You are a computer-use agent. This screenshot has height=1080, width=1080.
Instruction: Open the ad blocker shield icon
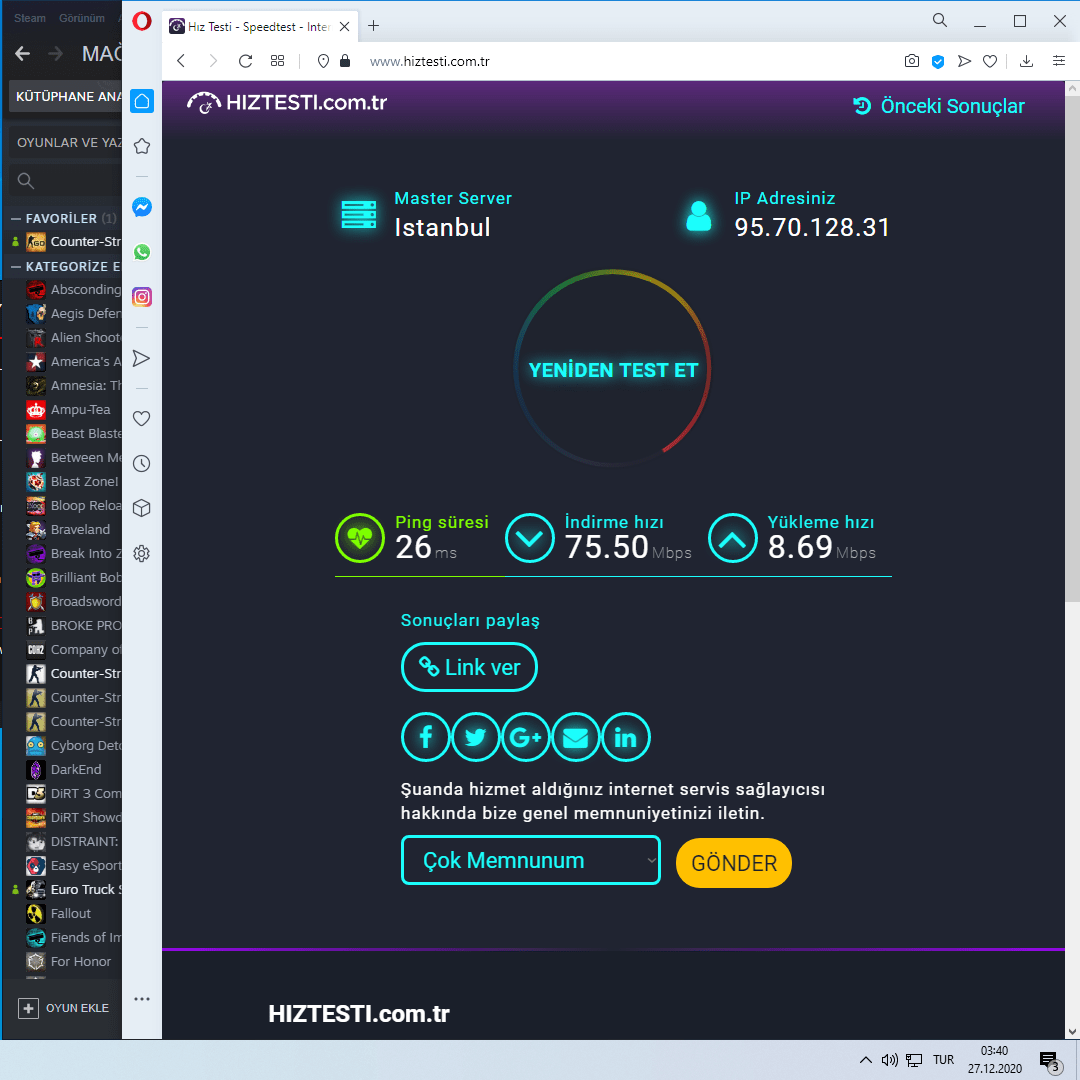coord(938,62)
